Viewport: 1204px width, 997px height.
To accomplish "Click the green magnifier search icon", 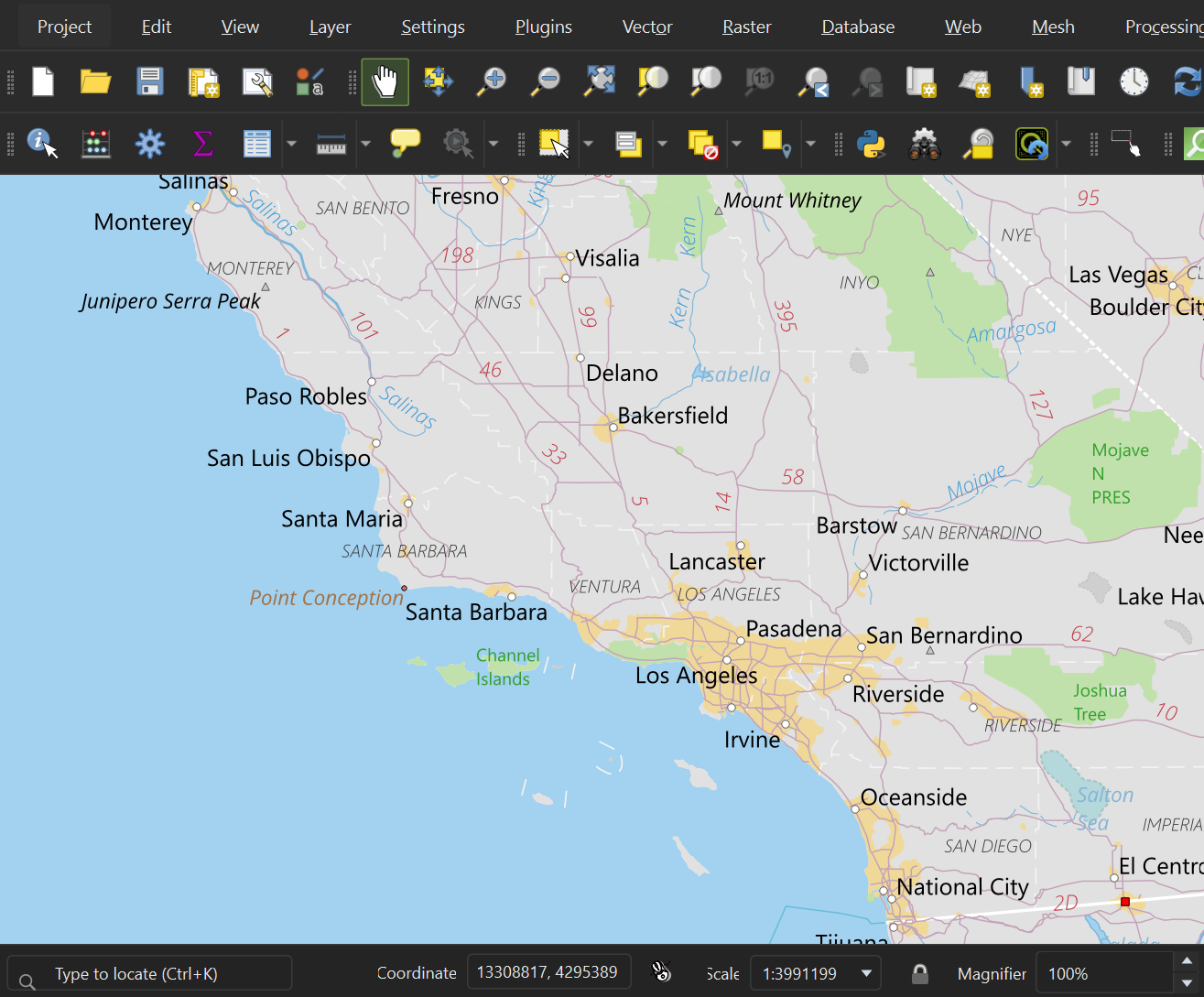I will click(1194, 144).
